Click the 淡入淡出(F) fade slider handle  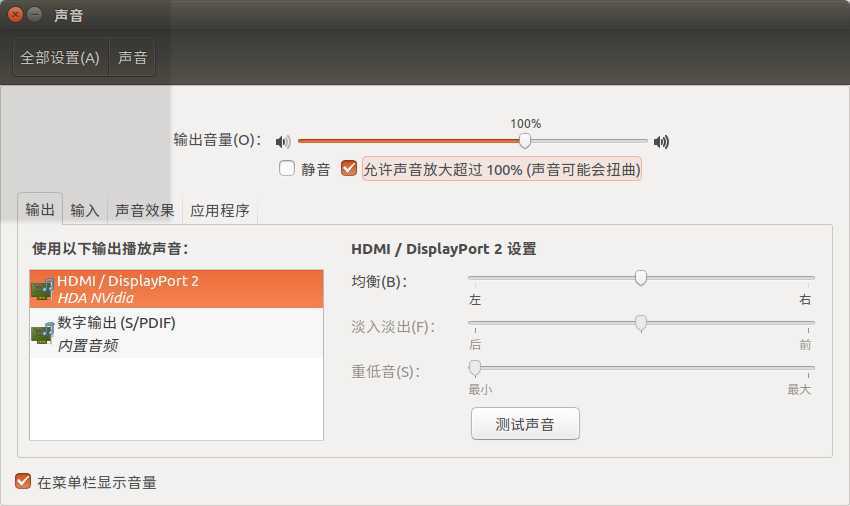click(x=641, y=323)
